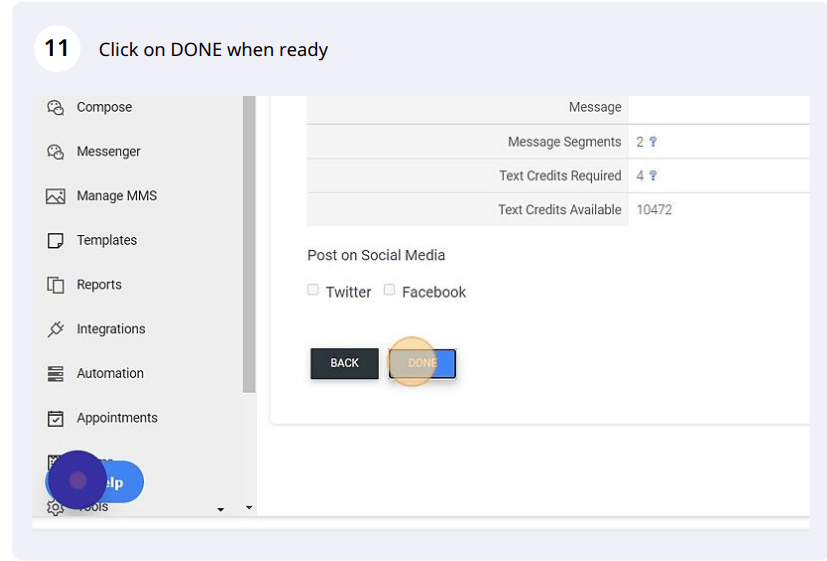Click the help icon beside Message Segments
The width and height of the screenshot is (827, 561).
653,142
